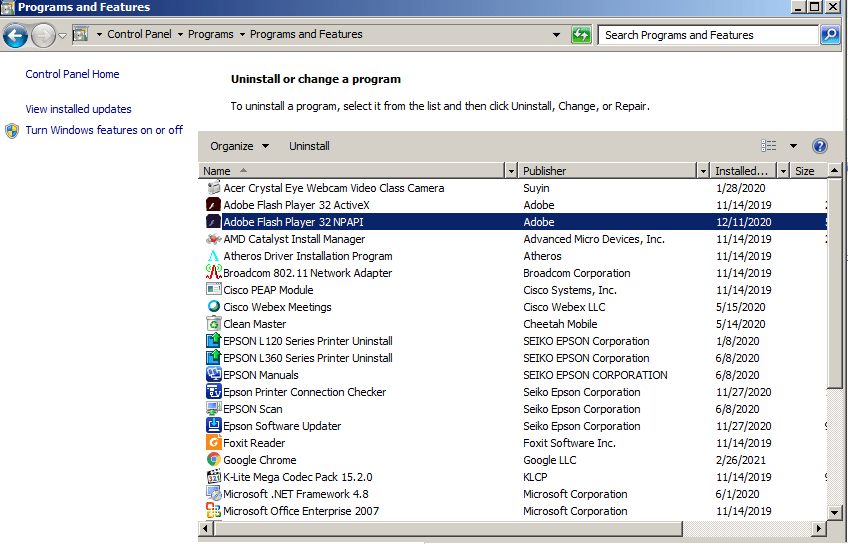The height and width of the screenshot is (544, 848).
Task: Select the Cheetah Mobile publisher cell
Action: click(560, 324)
